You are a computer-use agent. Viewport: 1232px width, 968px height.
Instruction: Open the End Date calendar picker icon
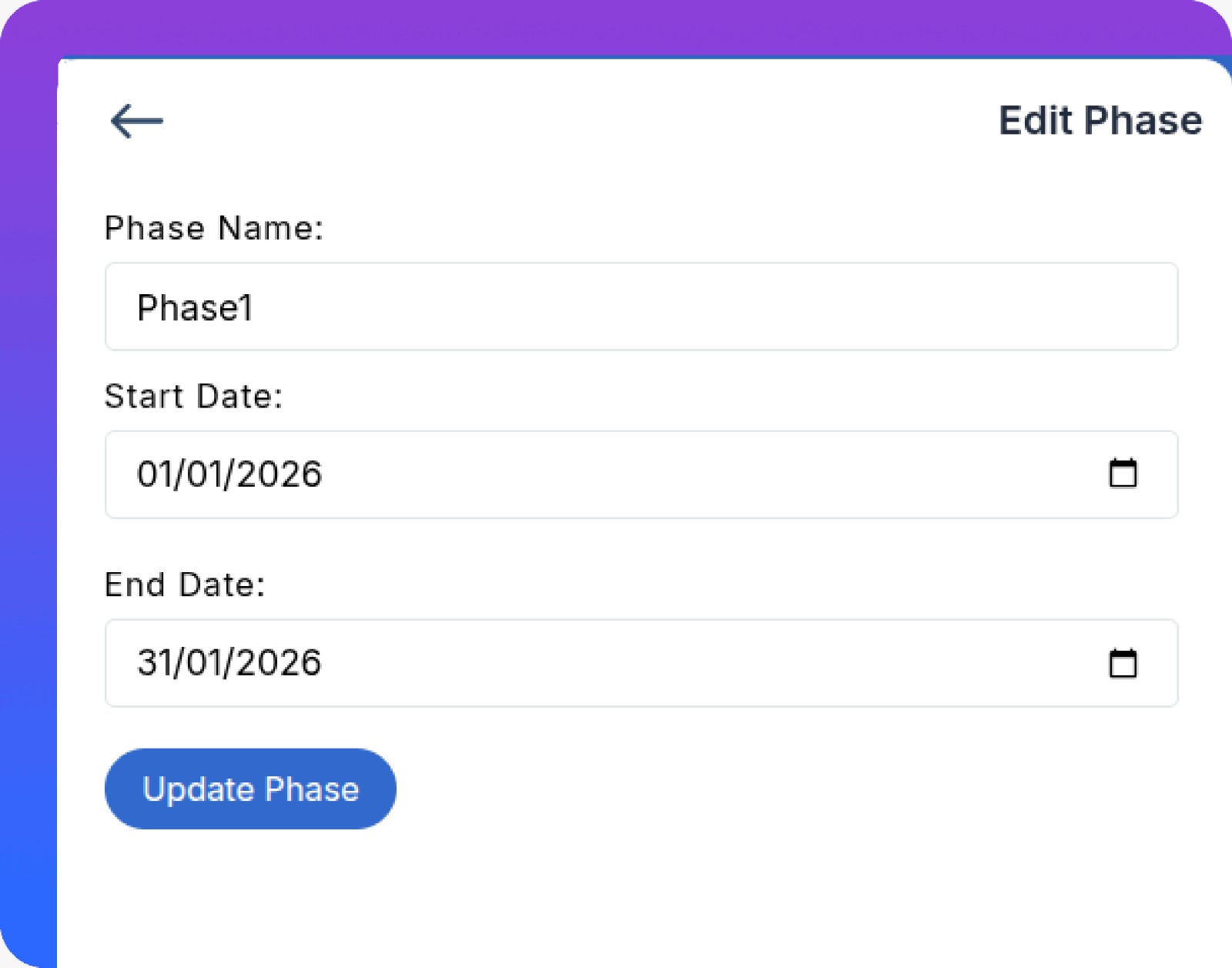coord(1123,663)
